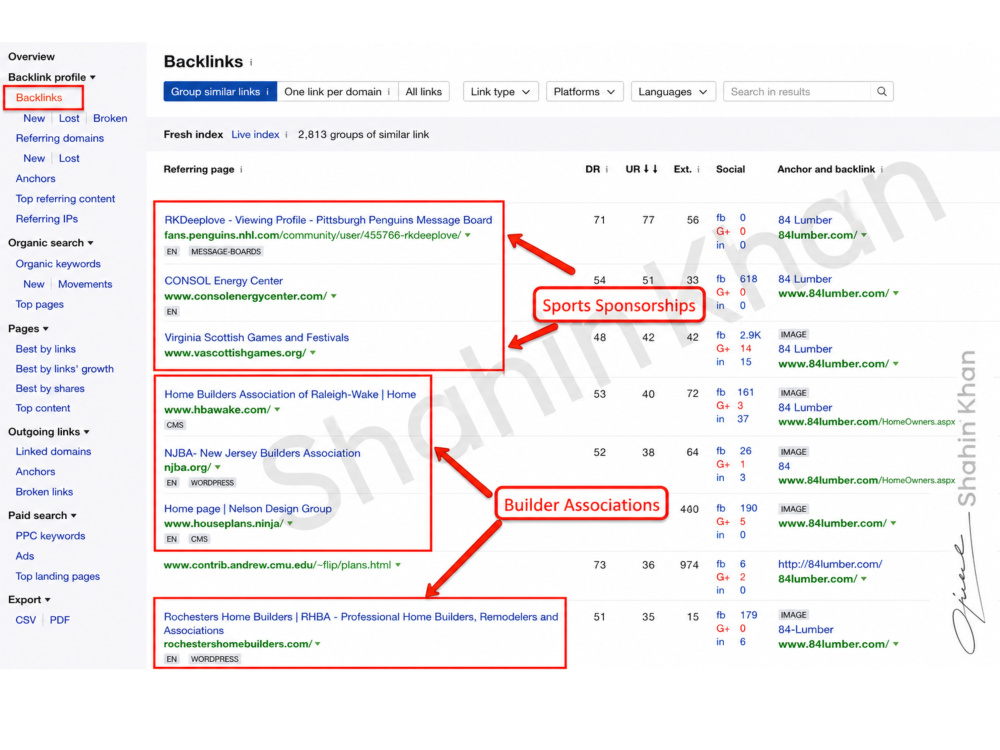Open Organic keywords in sidebar
This screenshot has height=750, width=1000.
(58, 264)
